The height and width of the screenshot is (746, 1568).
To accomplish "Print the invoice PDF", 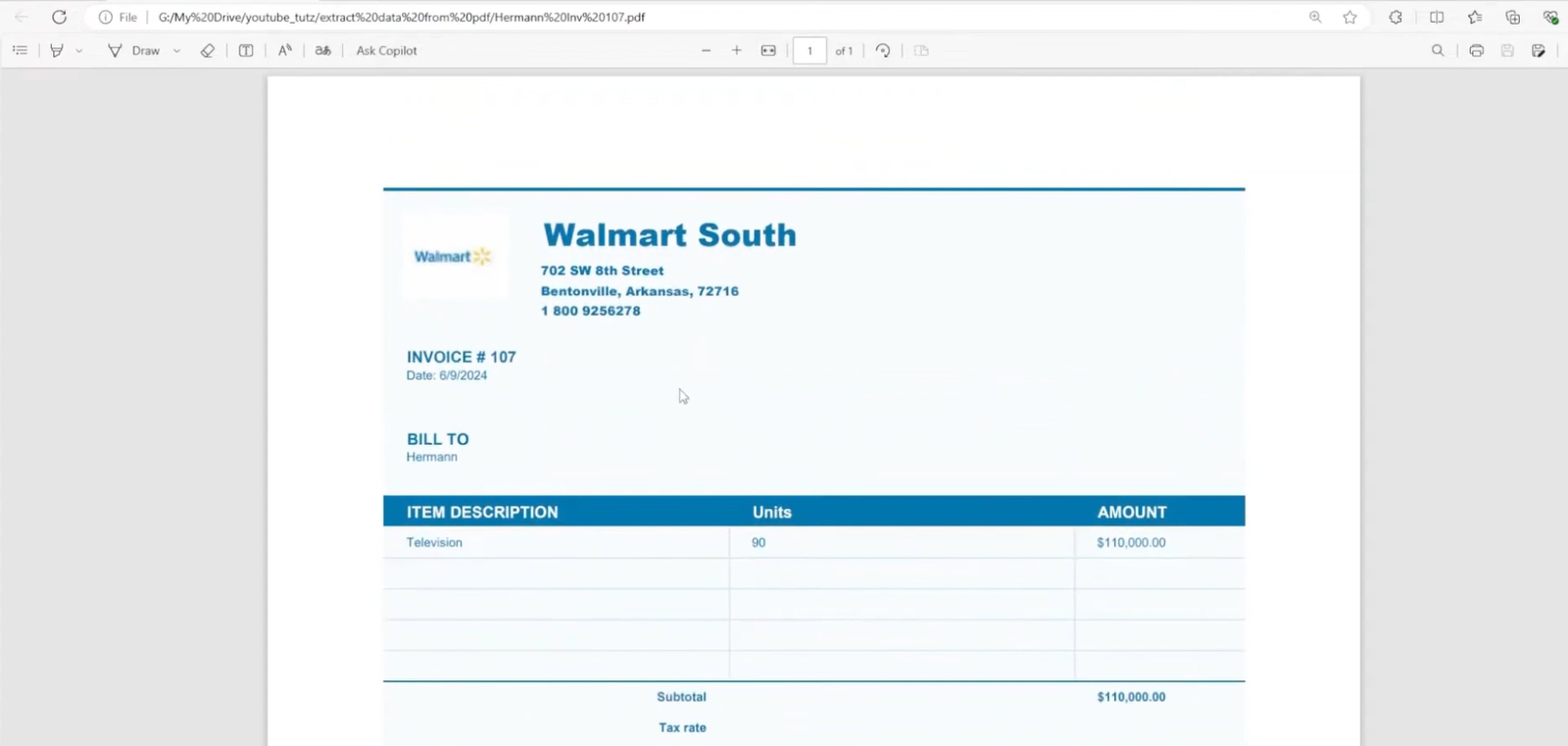I will [x=1476, y=50].
